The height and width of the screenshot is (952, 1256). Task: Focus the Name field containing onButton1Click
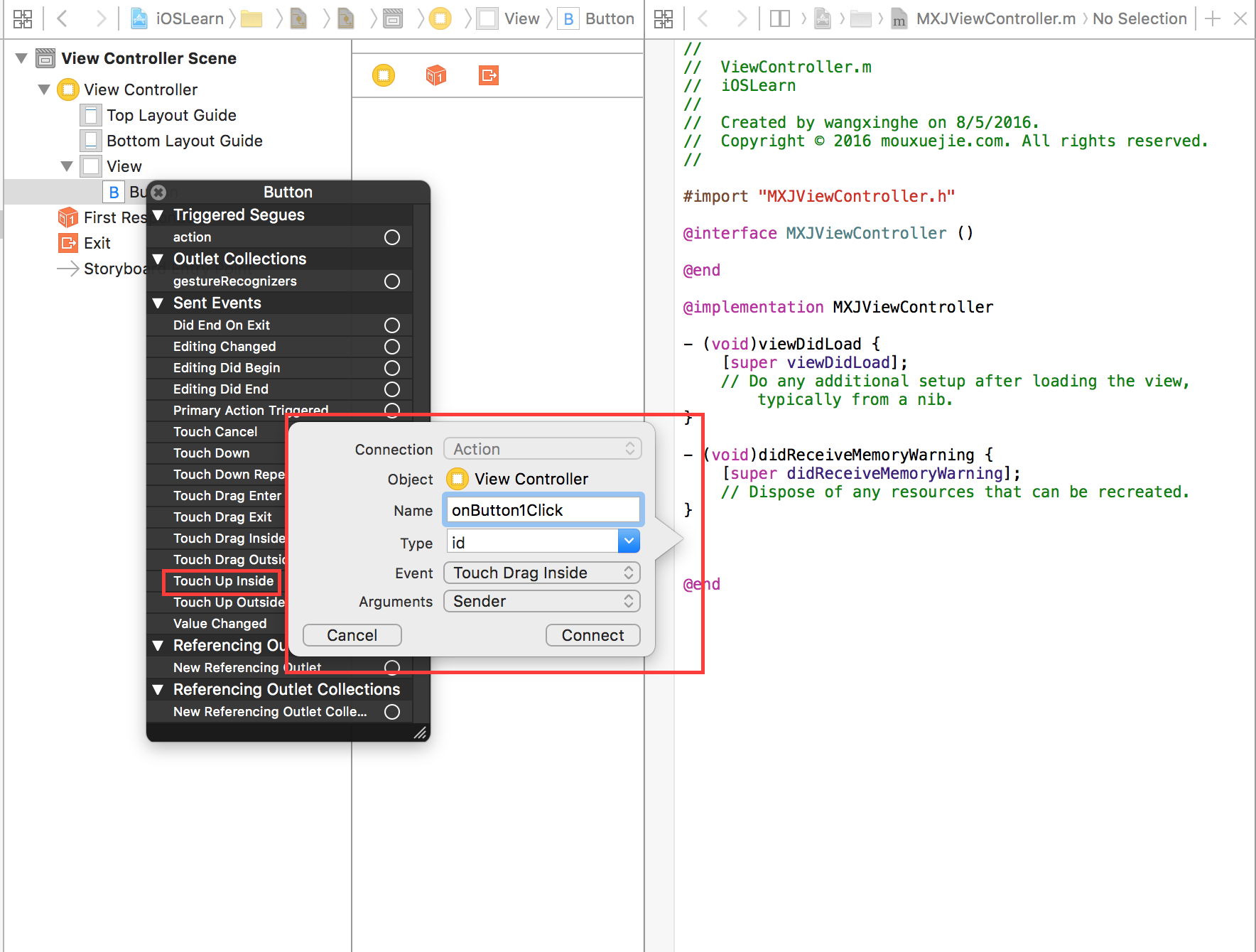pyautogui.click(x=543, y=510)
